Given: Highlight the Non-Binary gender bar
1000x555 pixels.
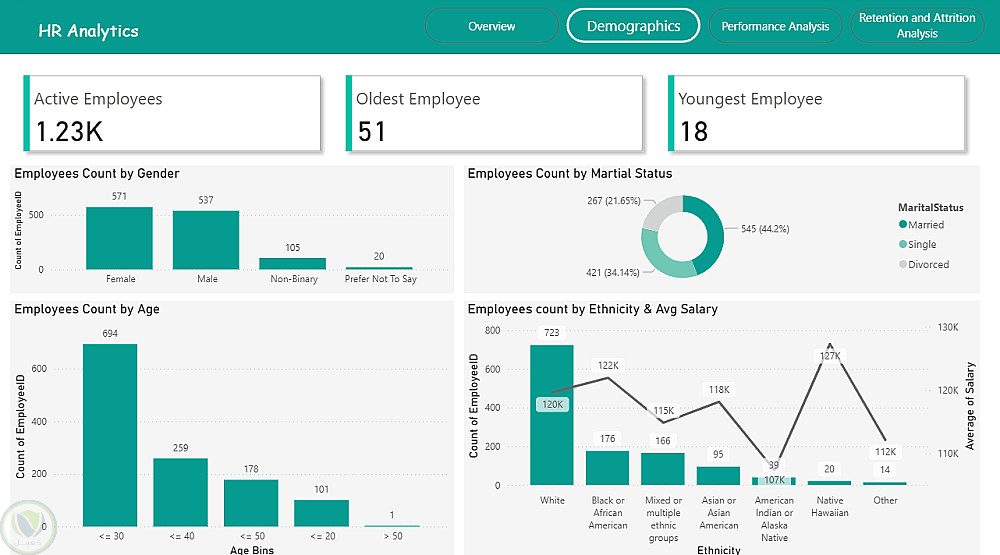Looking at the screenshot, I should (293, 263).
